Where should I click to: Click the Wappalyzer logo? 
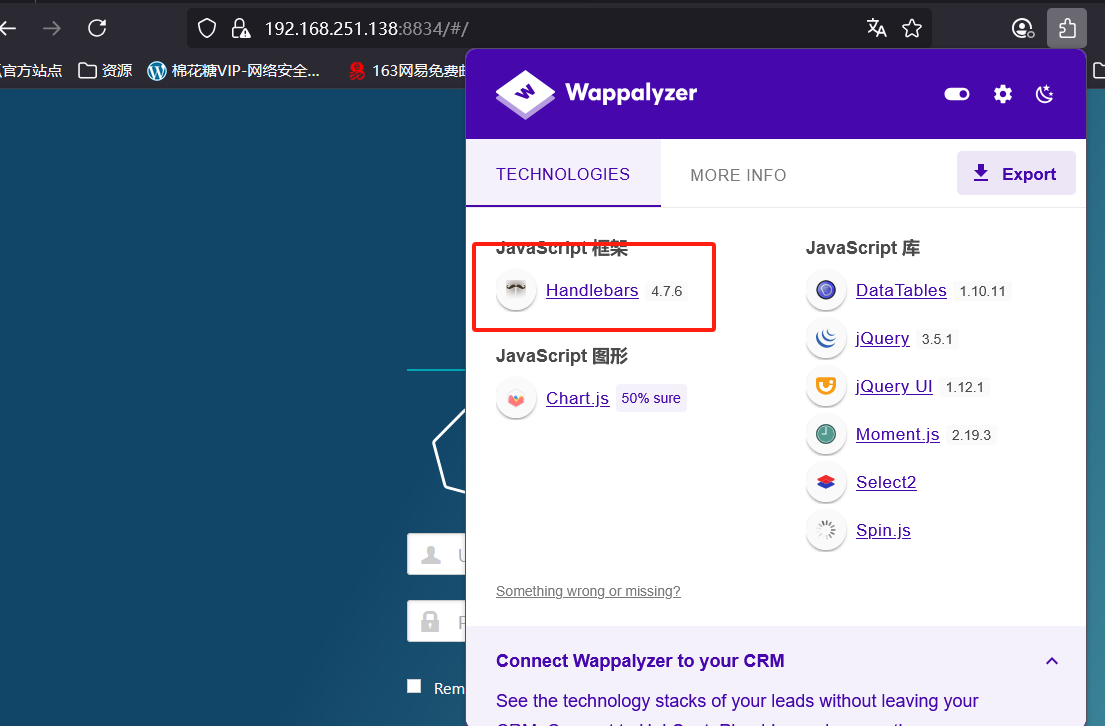[596, 94]
